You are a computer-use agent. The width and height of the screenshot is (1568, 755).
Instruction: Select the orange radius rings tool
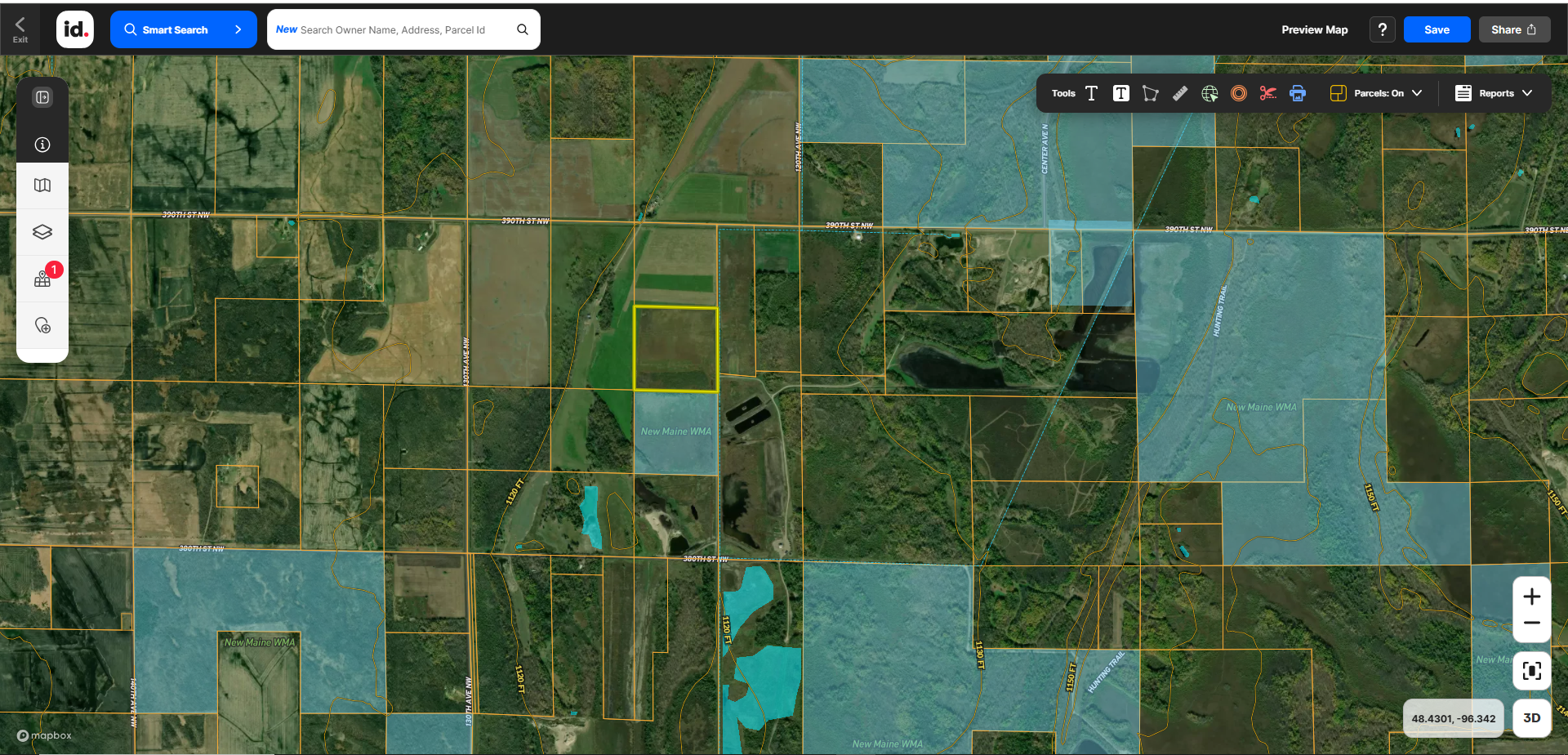click(x=1239, y=93)
